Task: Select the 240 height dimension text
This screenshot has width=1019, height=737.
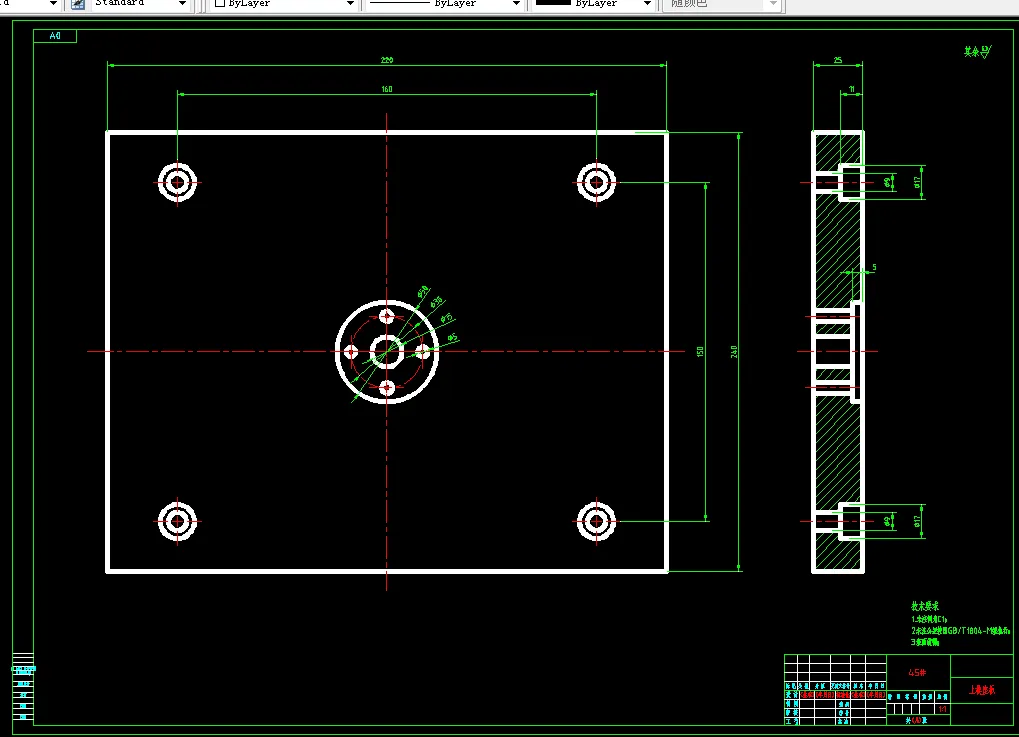Action: pos(734,352)
